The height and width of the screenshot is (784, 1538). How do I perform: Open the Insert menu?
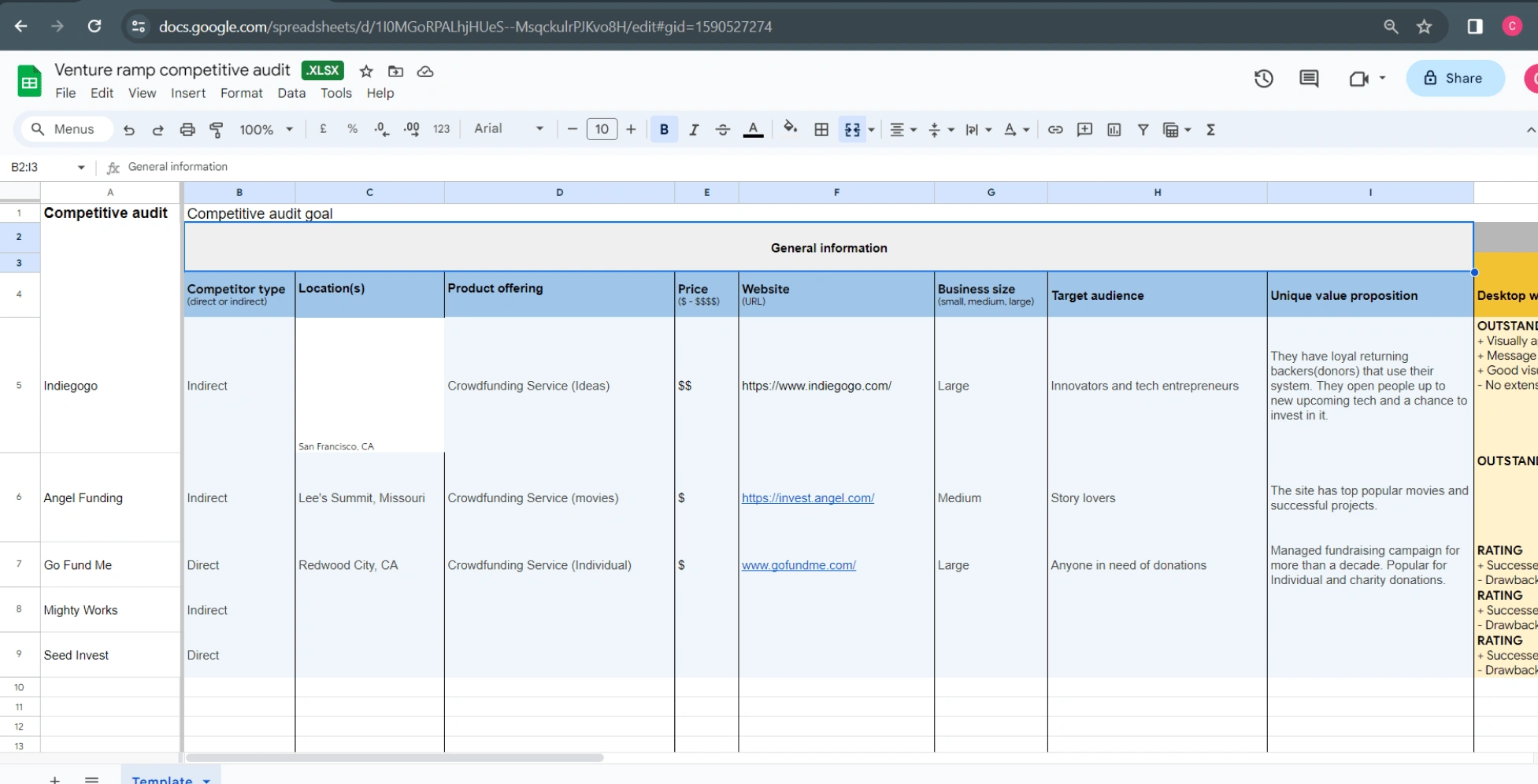click(x=188, y=93)
